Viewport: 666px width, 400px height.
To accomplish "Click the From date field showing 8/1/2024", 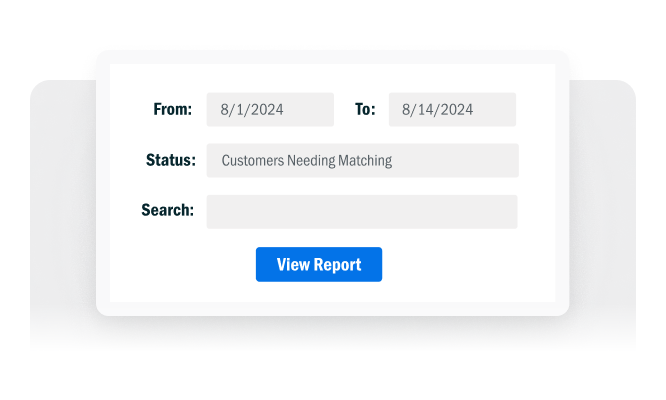I will 270,110.
